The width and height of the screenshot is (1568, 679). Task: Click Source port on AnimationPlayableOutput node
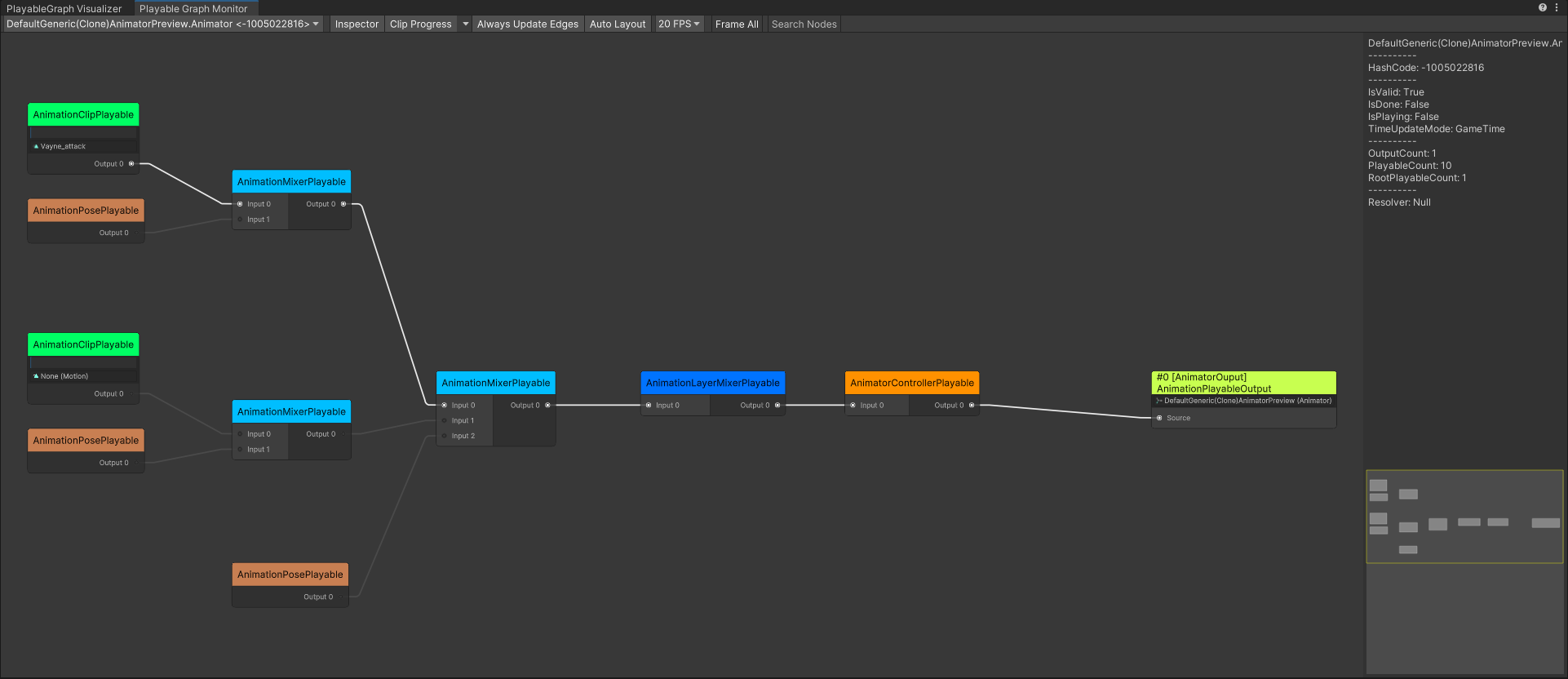tap(1159, 418)
